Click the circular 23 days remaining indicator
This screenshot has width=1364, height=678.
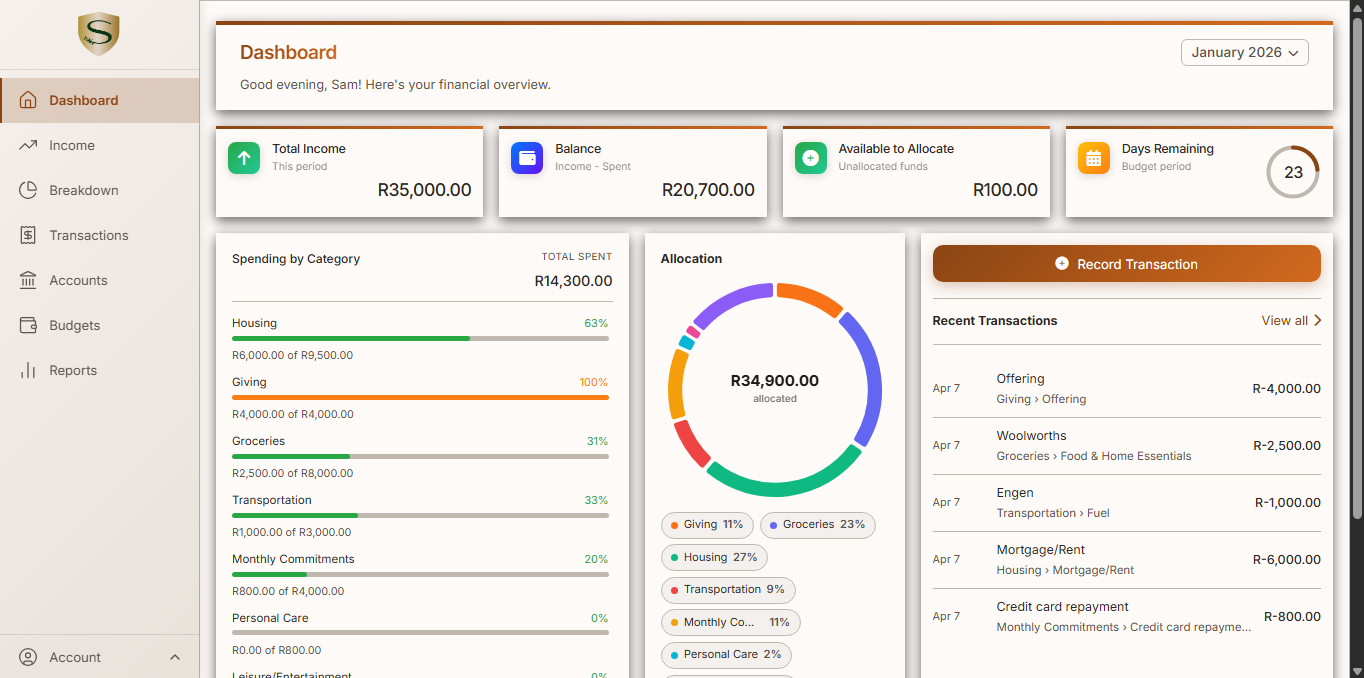pyautogui.click(x=1293, y=172)
